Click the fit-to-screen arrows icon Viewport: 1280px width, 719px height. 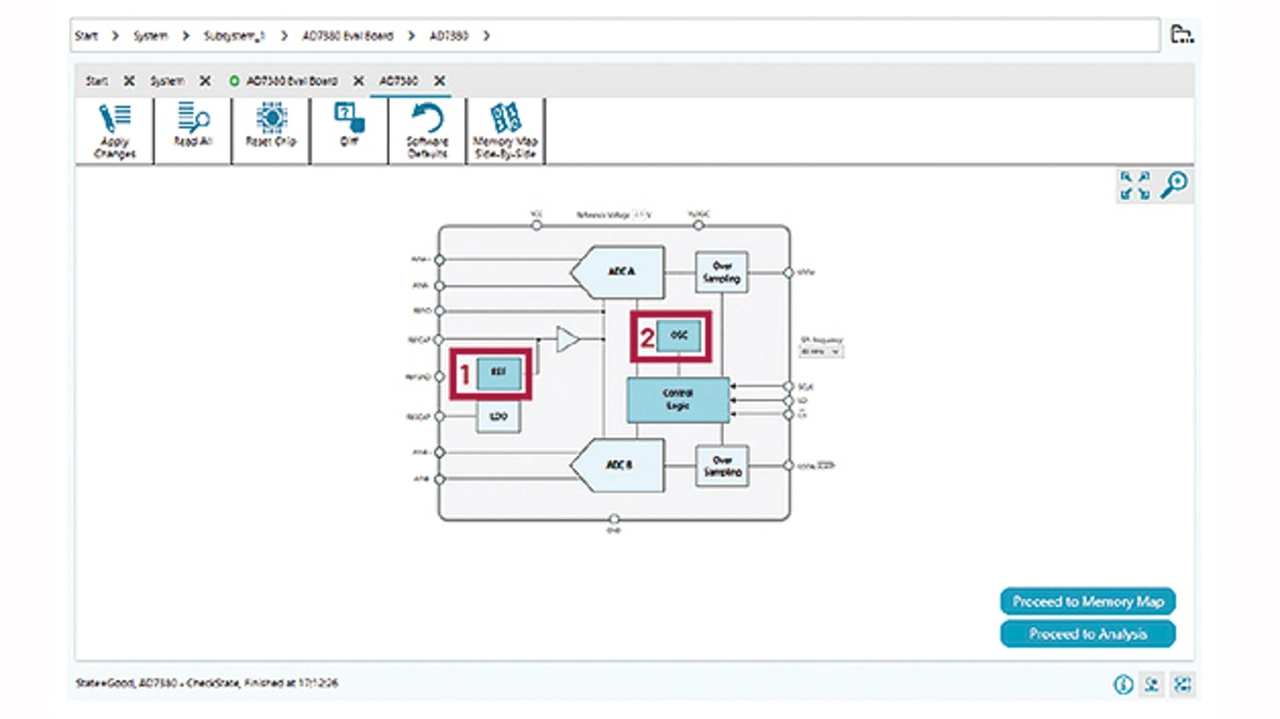[x=1135, y=185]
